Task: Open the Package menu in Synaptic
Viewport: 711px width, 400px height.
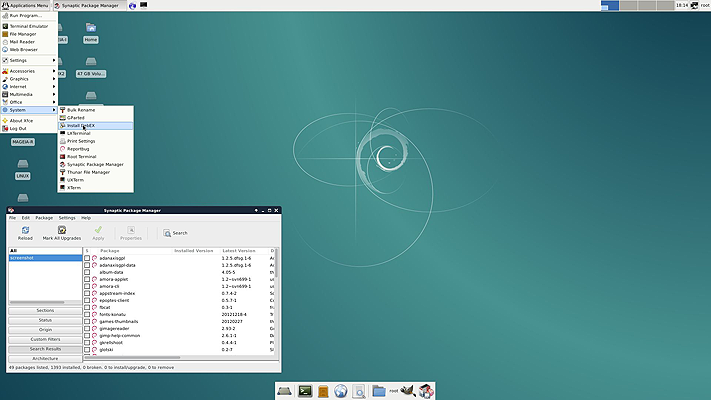Action: tap(44, 218)
